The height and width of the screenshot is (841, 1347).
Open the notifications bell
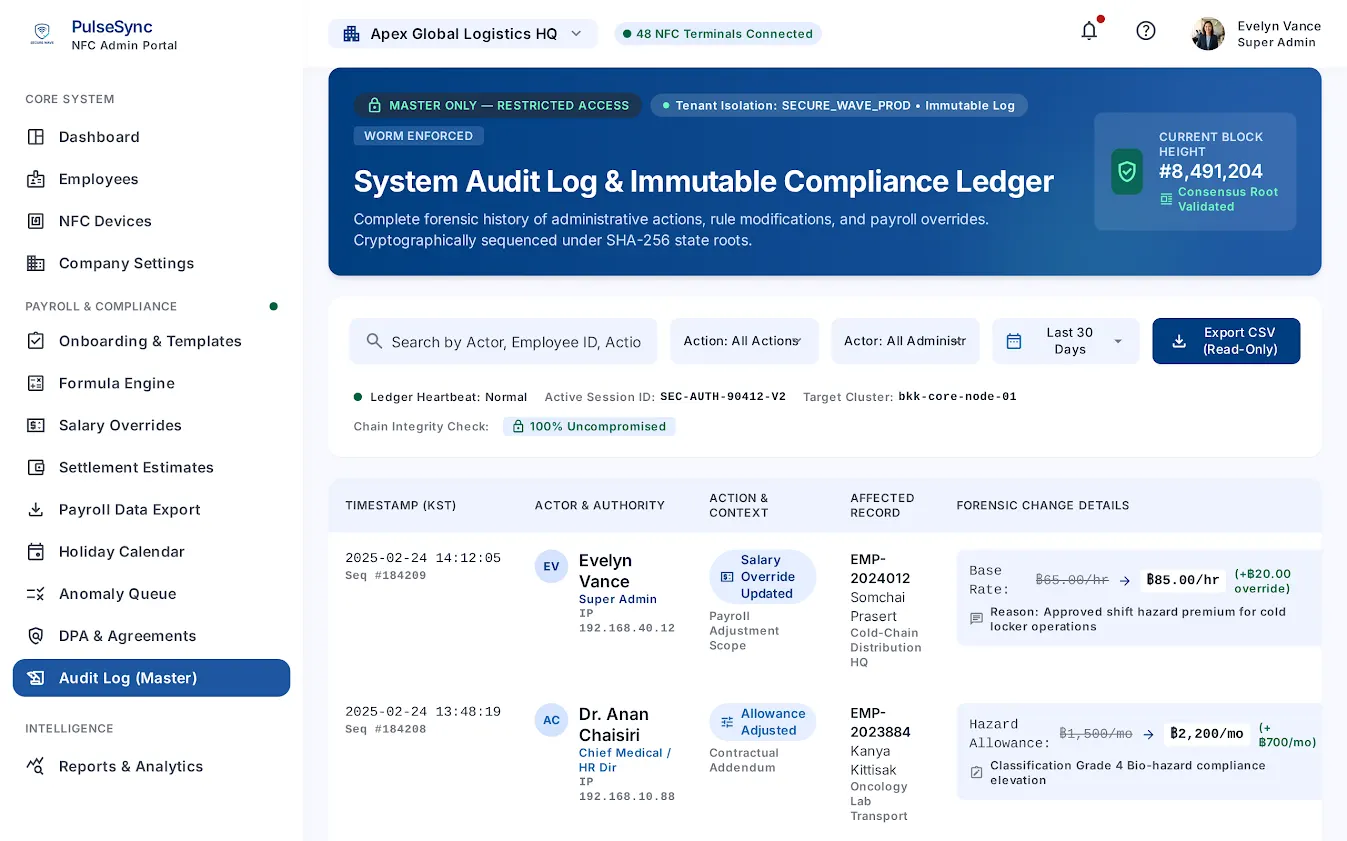tap(1089, 31)
